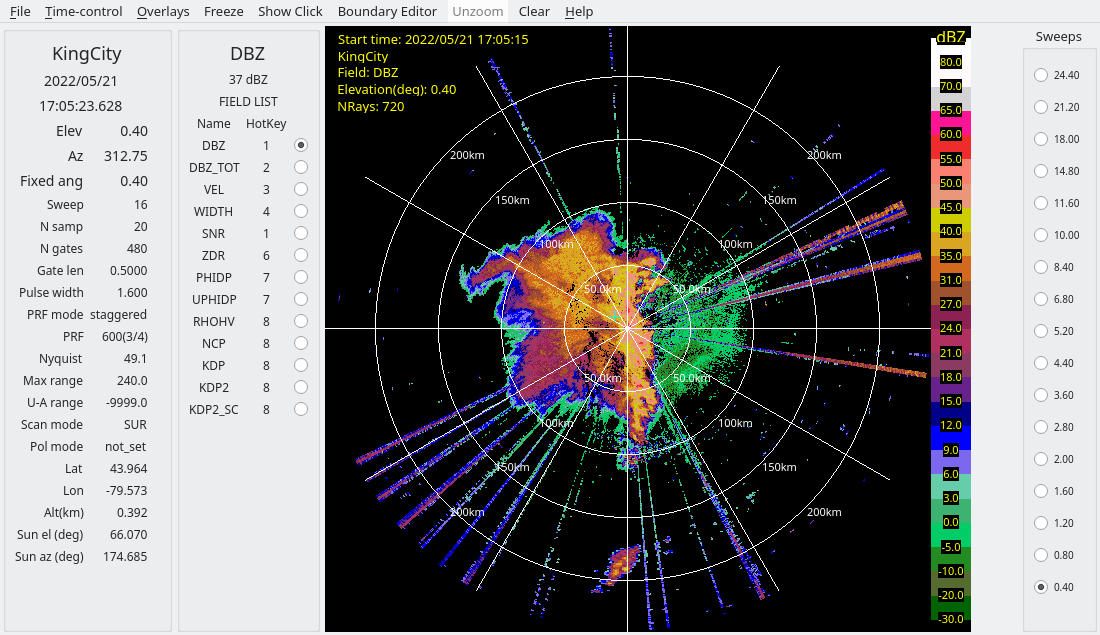The image size is (1100, 635).
Task: Select the 10.00 sweep radio button
Action: point(1041,235)
